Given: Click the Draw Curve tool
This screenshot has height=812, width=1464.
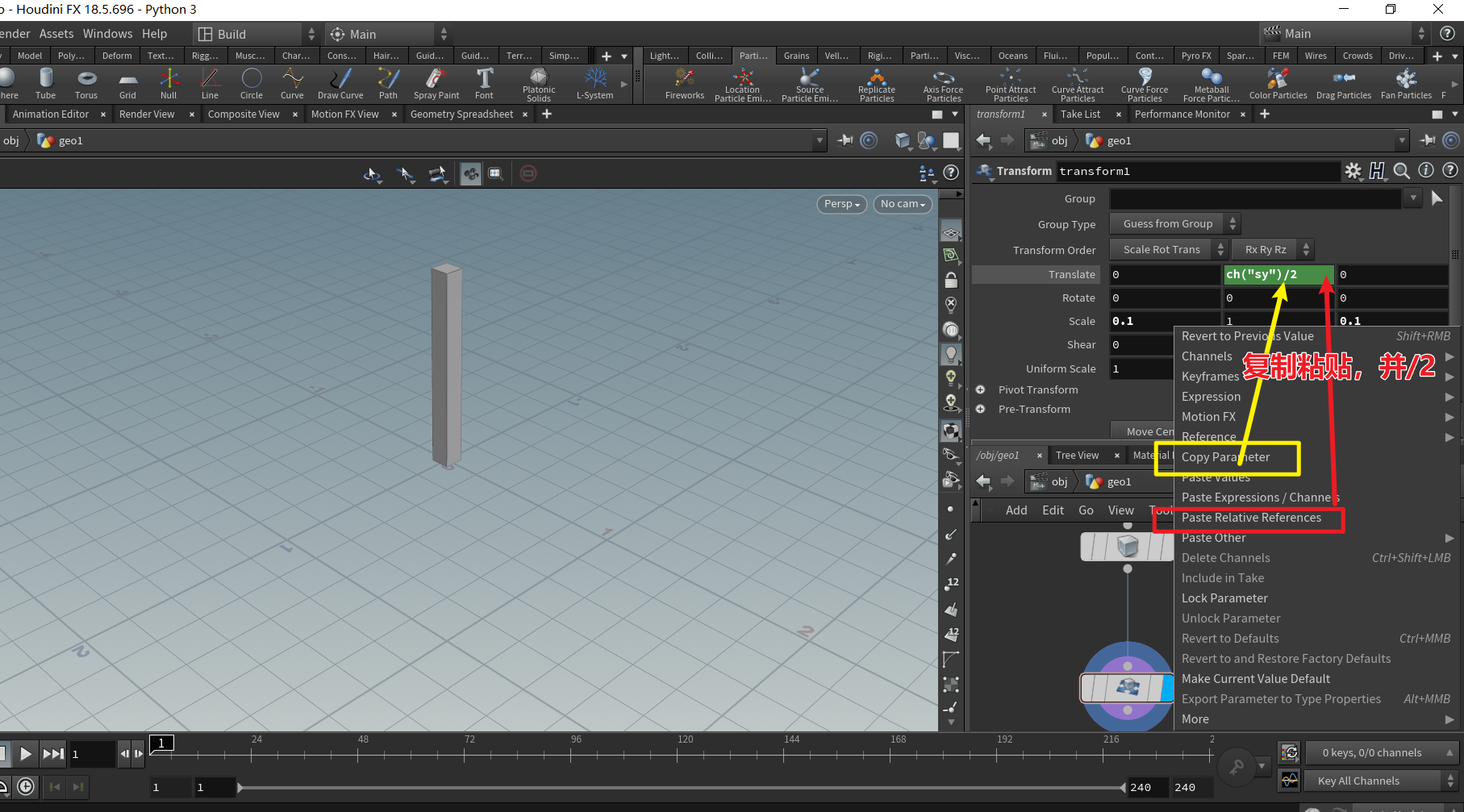Looking at the screenshot, I should [340, 84].
